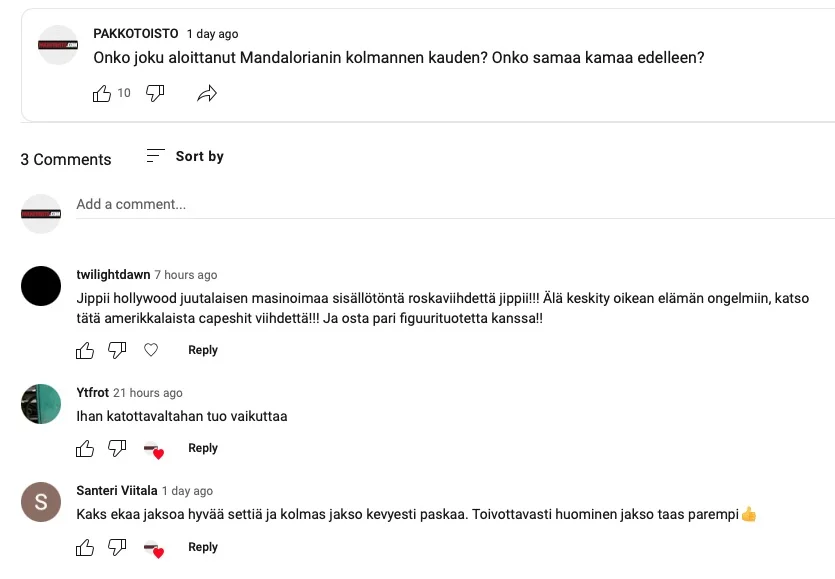Screen dimensions: 835x579
Task: Like Santeri Viitala's comment
Action: 85,547
